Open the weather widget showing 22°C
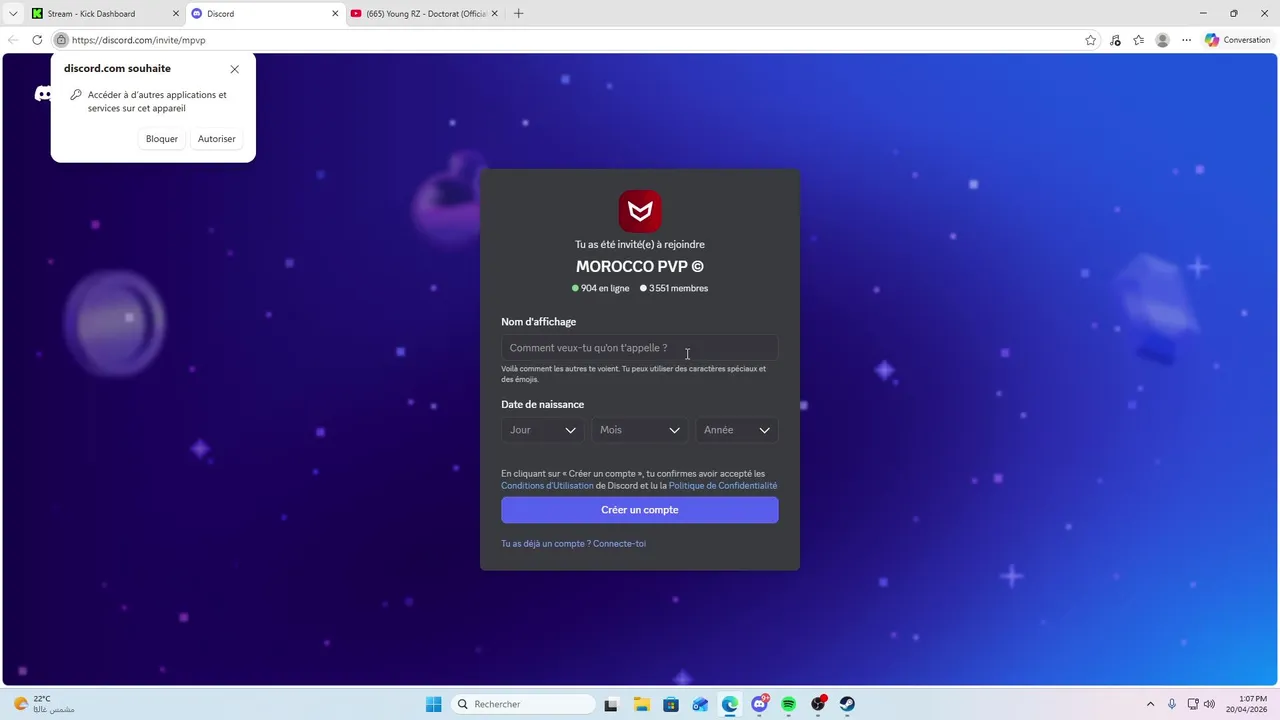The image size is (1280, 720). tap(43, 704)
